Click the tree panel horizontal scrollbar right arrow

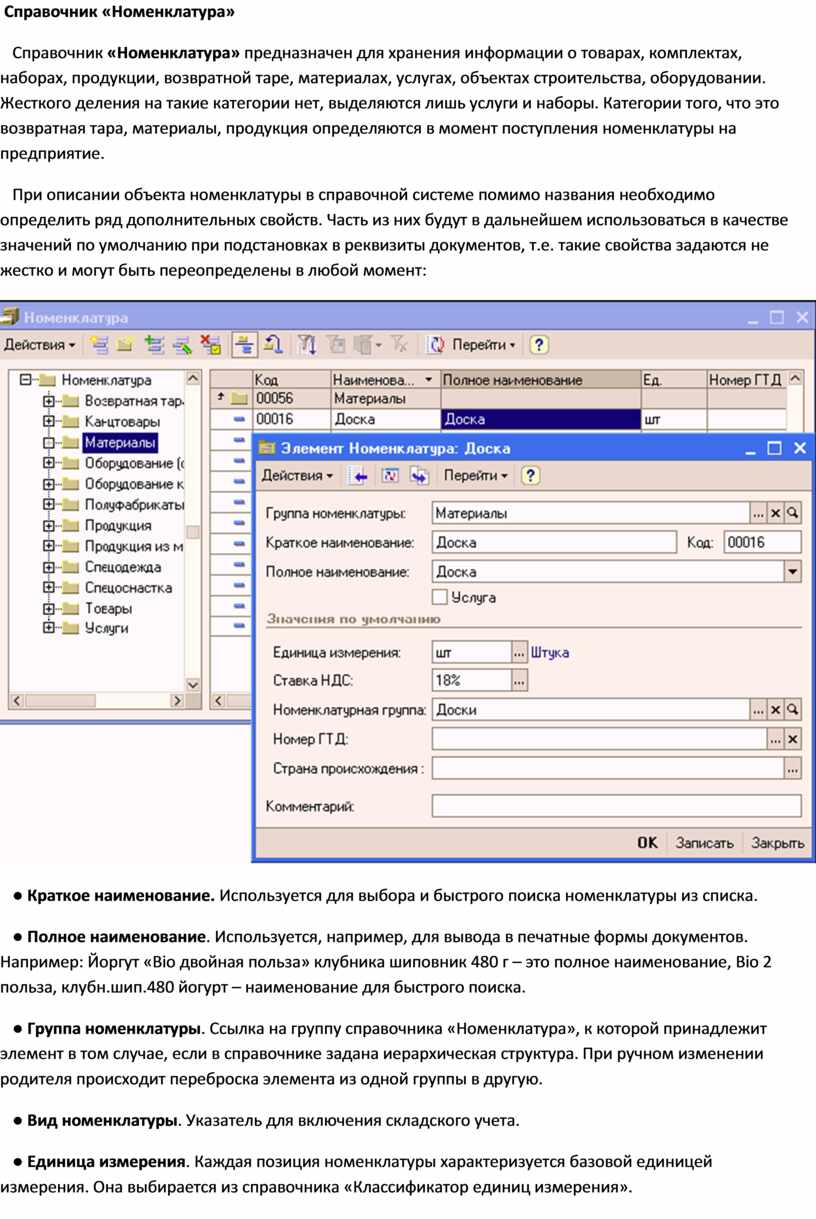tap(176, 701)
